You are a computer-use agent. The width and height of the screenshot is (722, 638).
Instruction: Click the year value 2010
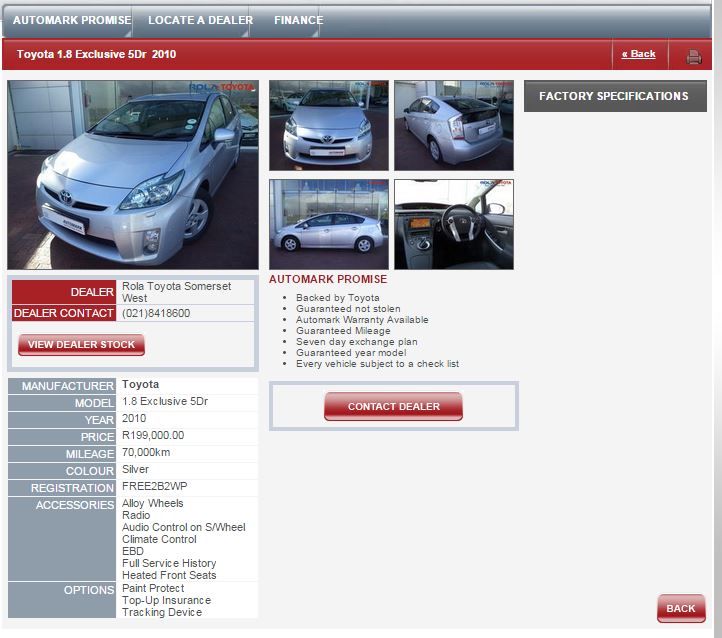[x=134, y=418]
